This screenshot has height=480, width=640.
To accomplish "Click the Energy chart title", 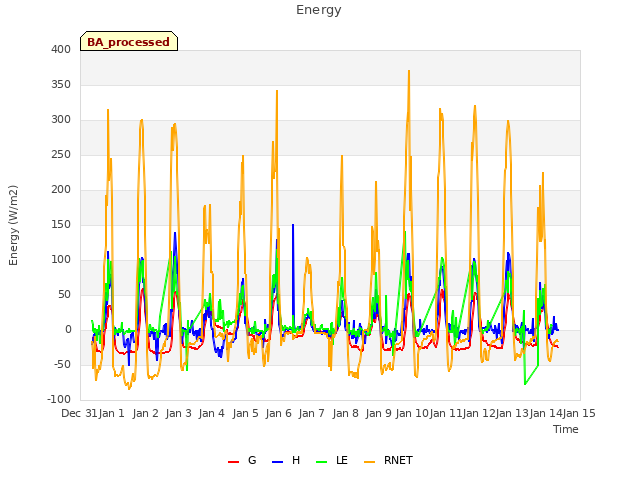I will (318, 10).
